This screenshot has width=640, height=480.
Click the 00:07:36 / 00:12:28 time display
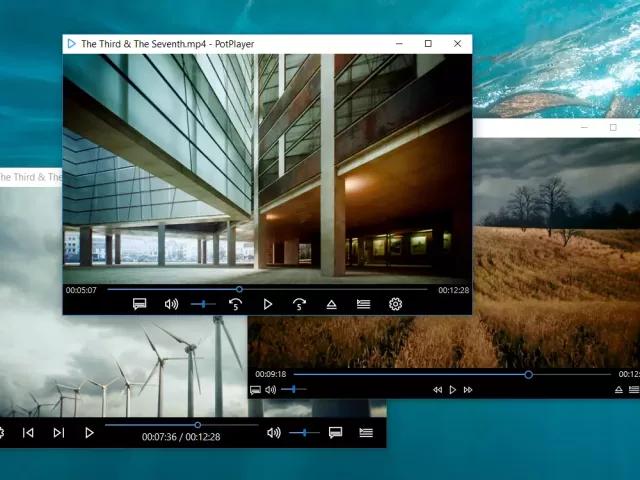click(x=181, y=437)
